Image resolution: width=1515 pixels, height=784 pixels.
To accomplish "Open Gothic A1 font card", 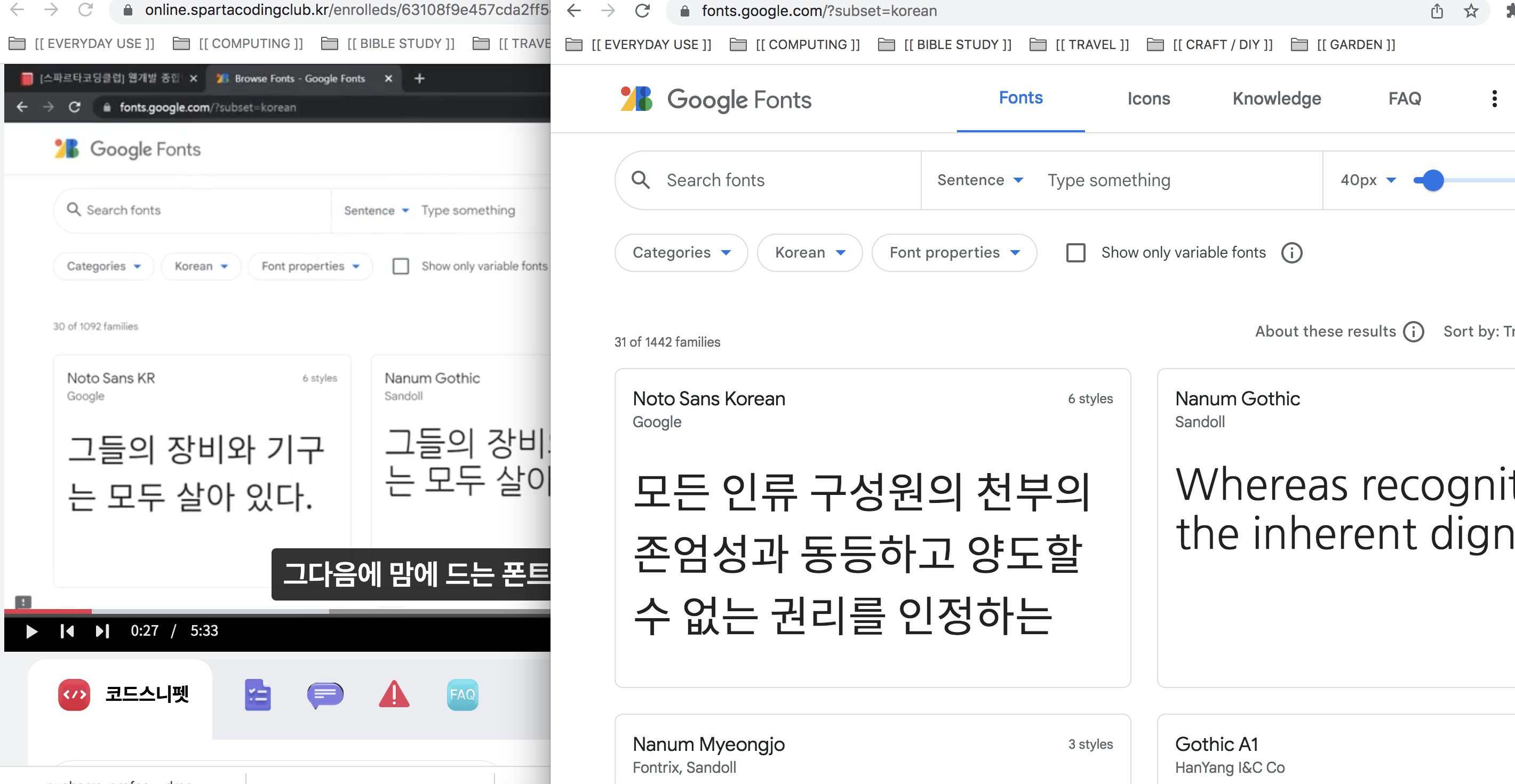I will pos(1336,749).
